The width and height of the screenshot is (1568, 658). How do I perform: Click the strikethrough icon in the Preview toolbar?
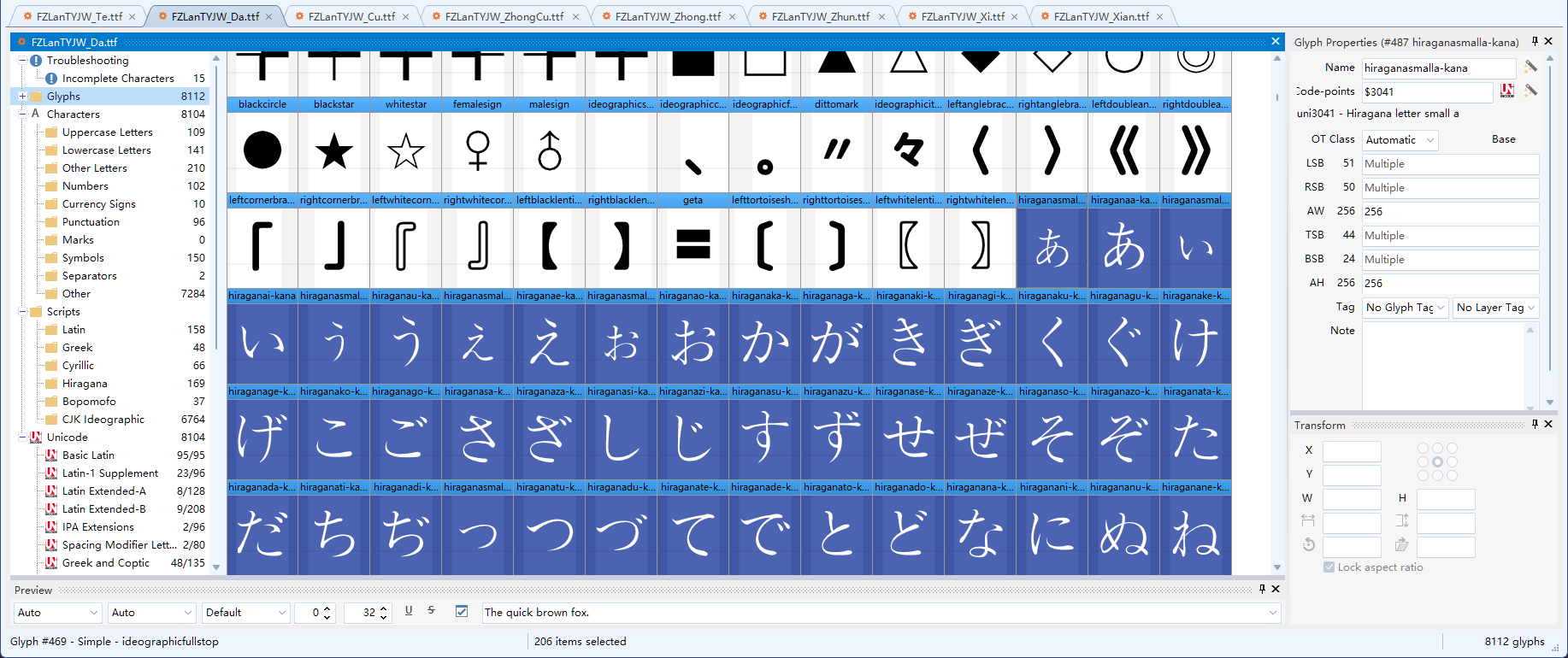pos(431,611)
